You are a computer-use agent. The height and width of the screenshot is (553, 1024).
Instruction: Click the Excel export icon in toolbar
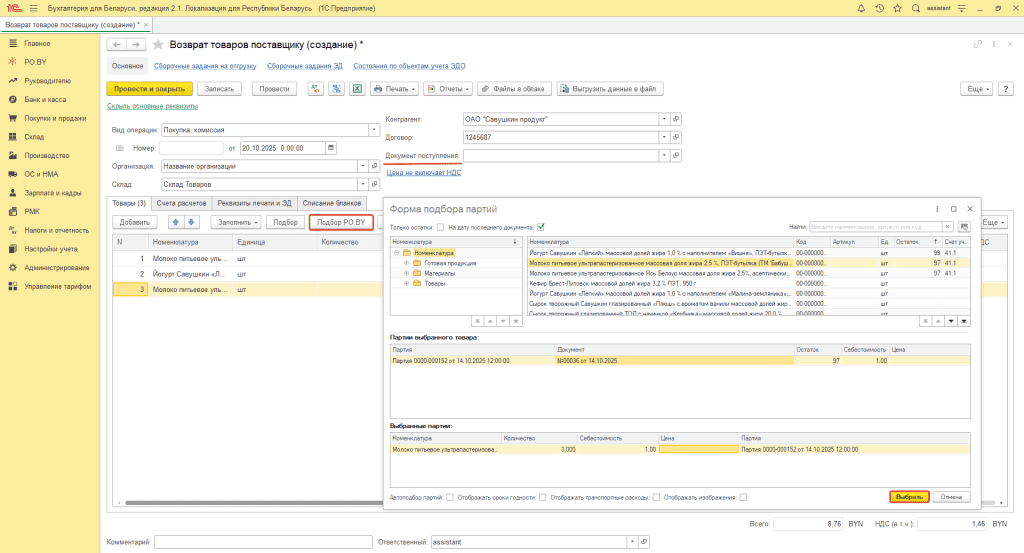tap(355, 89)
